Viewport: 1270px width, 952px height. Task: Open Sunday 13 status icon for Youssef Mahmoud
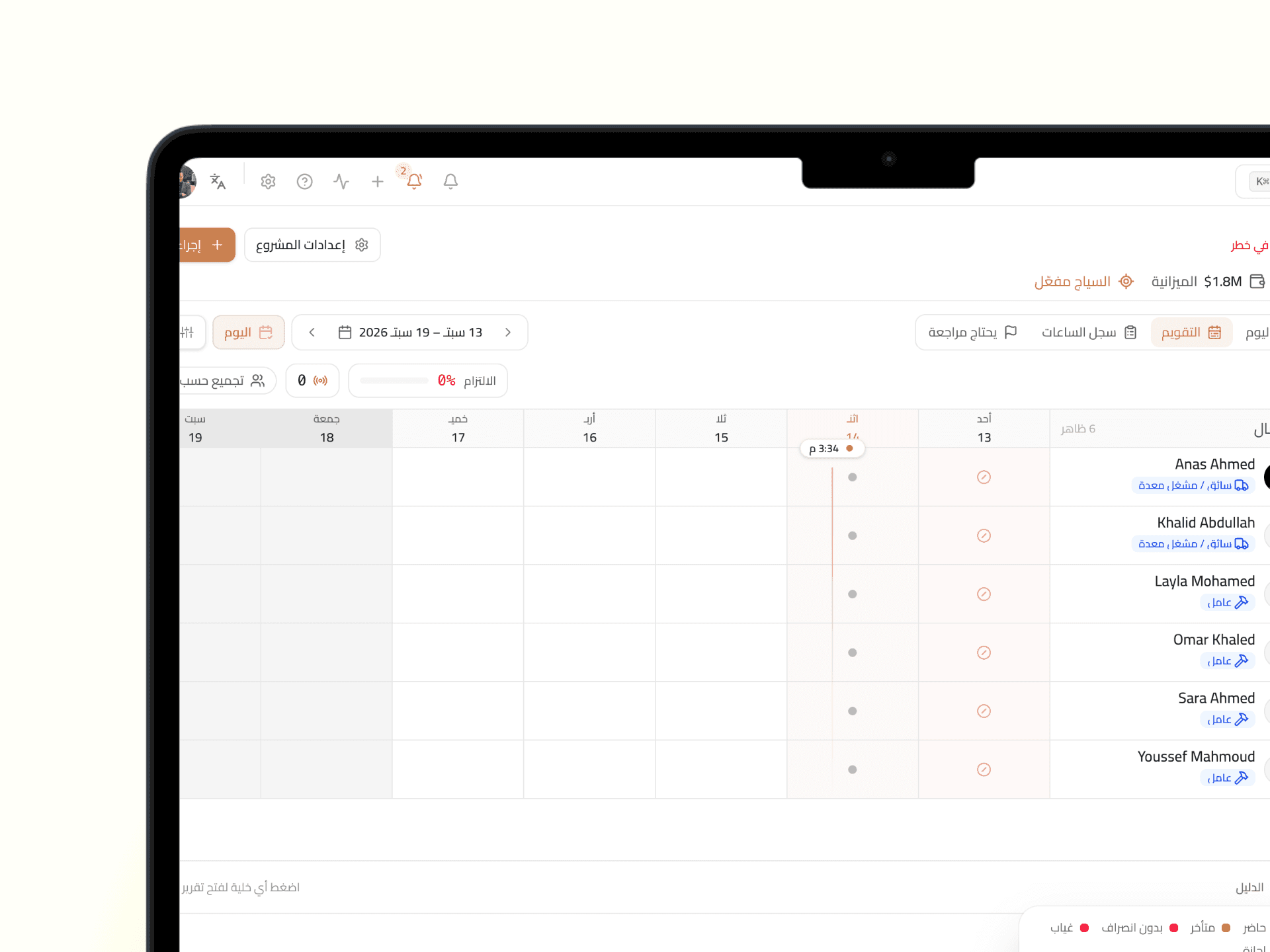tap(984, 770)
